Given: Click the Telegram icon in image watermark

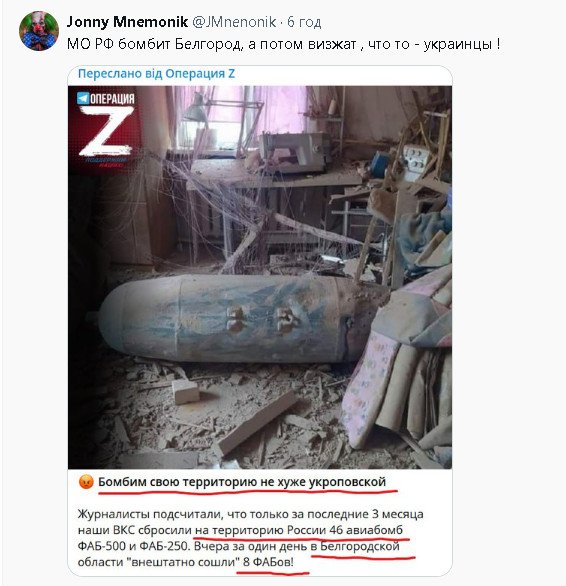Looking at the screenshot, I should [x=83, y=98].
